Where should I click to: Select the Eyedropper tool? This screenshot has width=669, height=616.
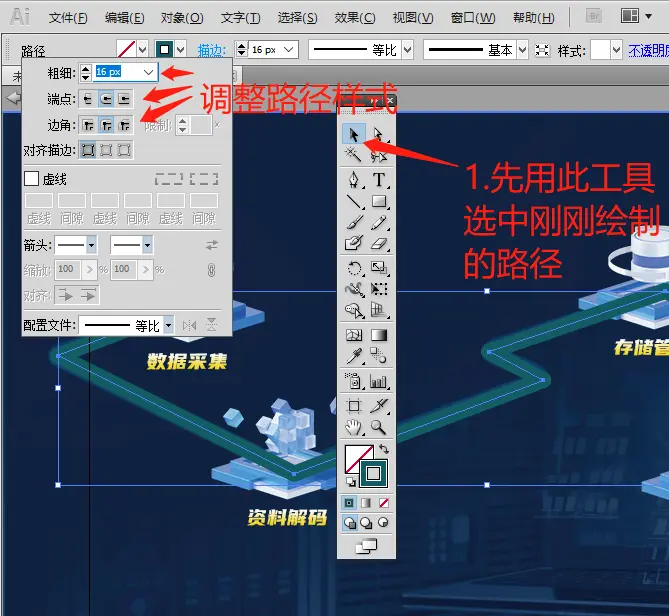[x=354, y=356]
